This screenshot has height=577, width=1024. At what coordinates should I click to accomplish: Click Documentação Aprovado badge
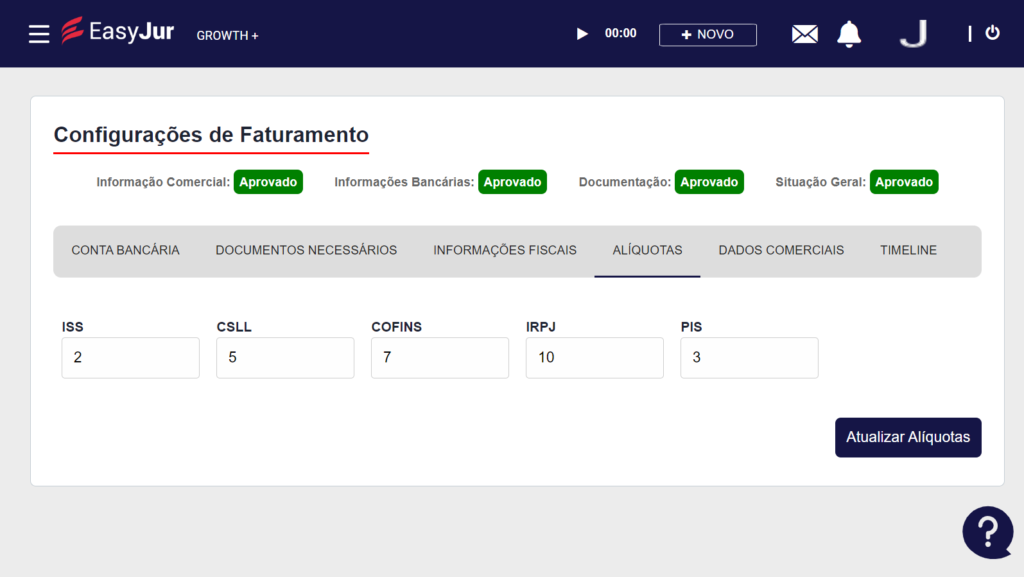tap(709, 182)
